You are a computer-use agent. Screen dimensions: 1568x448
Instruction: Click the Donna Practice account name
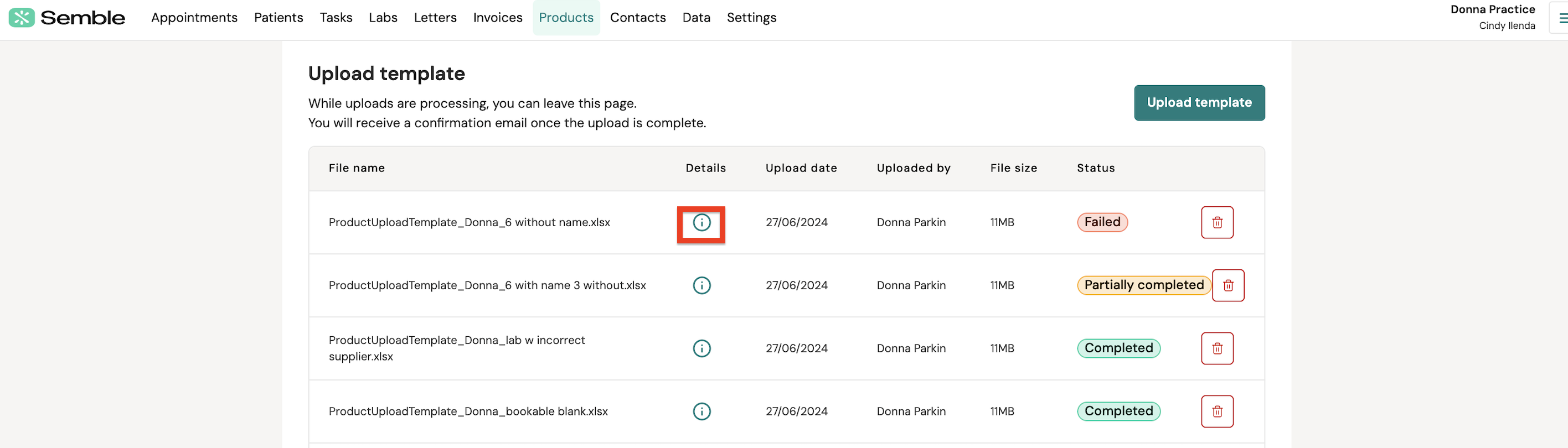point(1492,9)
